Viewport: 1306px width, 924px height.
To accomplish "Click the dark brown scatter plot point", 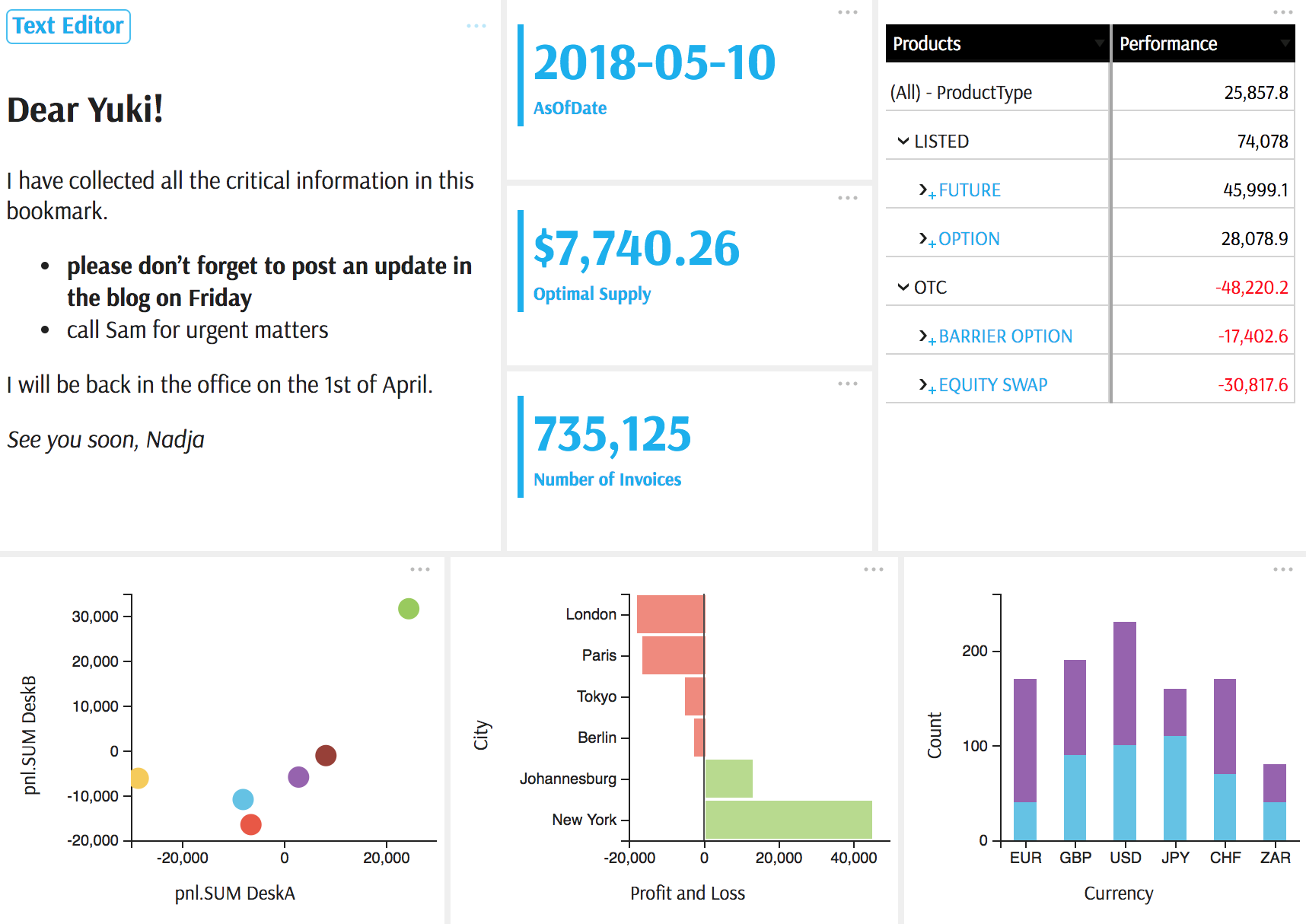I will [326, 755].
